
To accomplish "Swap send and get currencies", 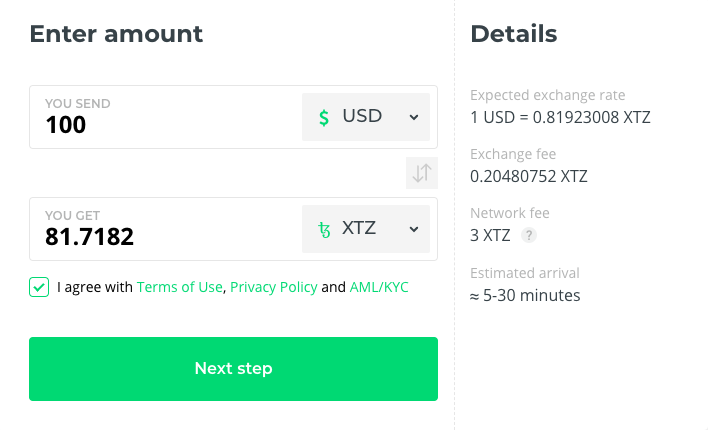I will tap(422, 173).
